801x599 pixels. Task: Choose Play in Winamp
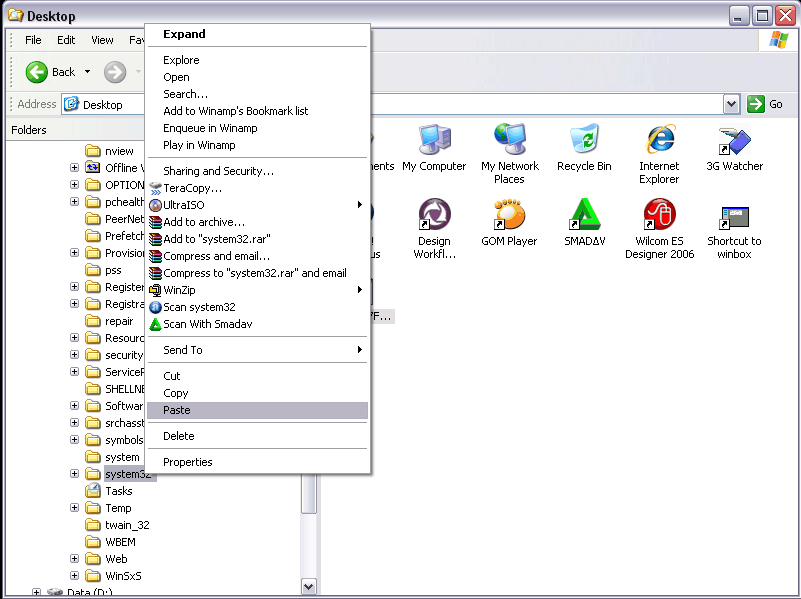tap(257, 145)
